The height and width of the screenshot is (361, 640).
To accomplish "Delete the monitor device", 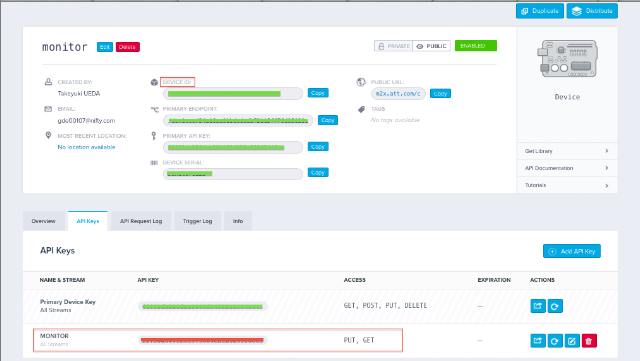I will click(127, 47).
